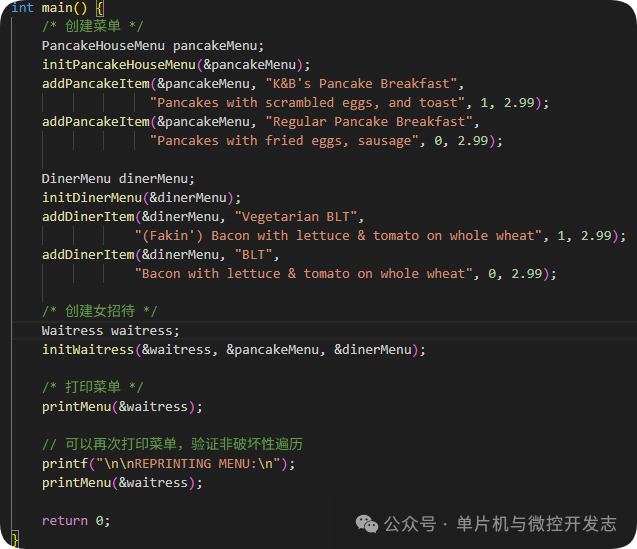
Task: Click the comment '// 可以再次打印菜单, 验证非破坏性遍历'
Action: [173, 445]
